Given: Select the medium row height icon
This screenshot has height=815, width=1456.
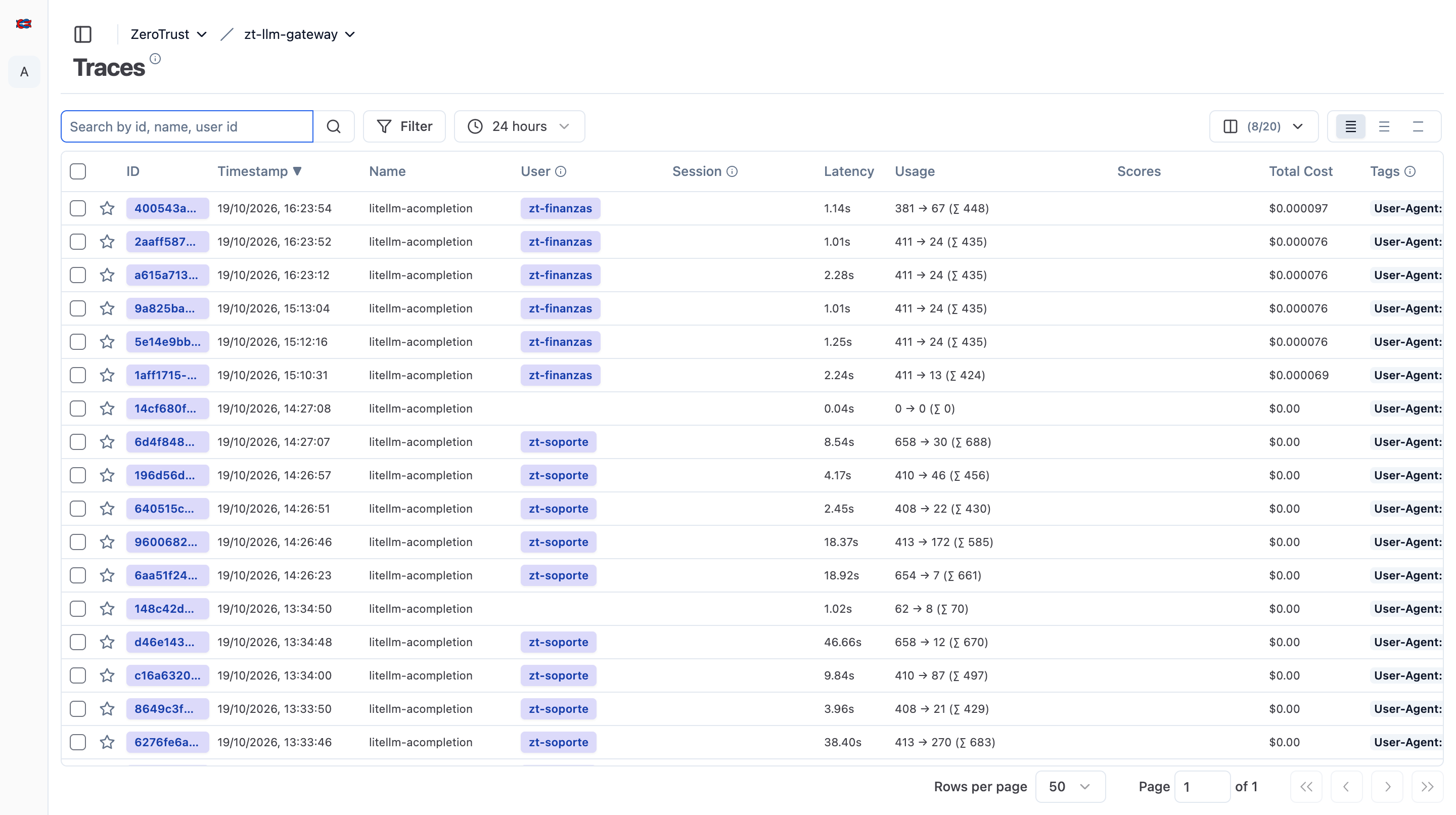Looking at the screenshot, I should tap(1384, 126).
